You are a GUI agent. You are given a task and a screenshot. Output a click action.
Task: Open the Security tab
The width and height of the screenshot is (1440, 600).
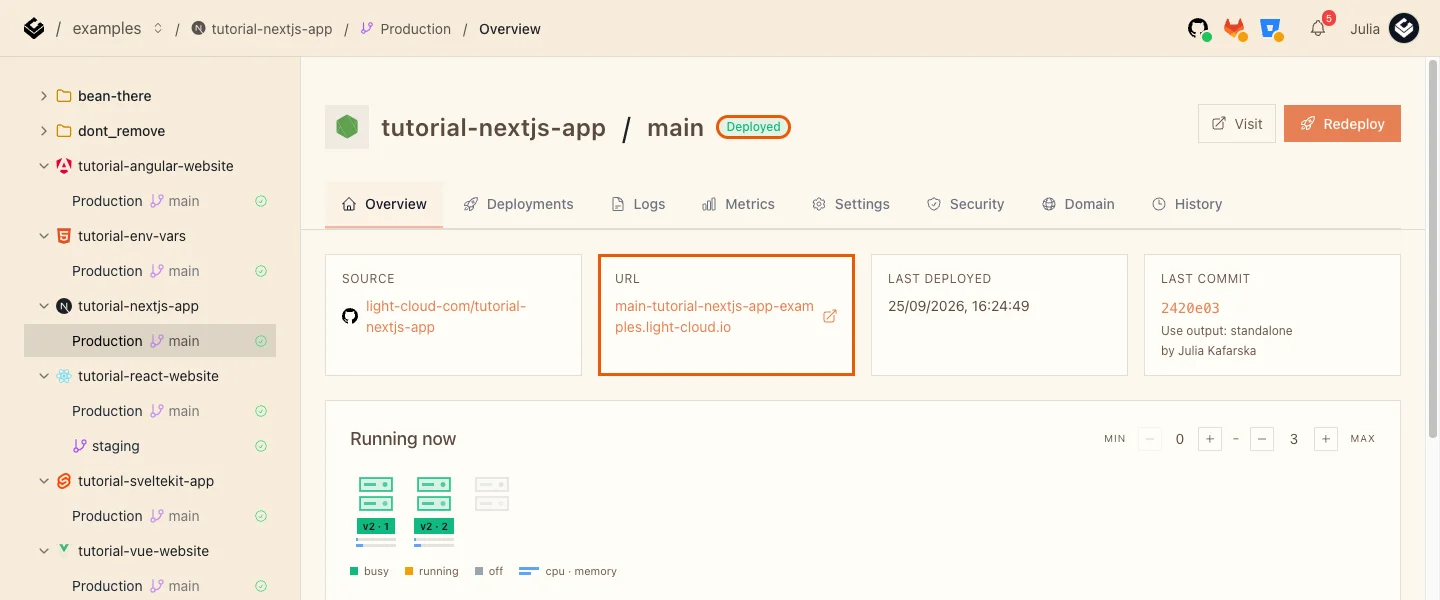pyautogui.click(x=965, y=204)
